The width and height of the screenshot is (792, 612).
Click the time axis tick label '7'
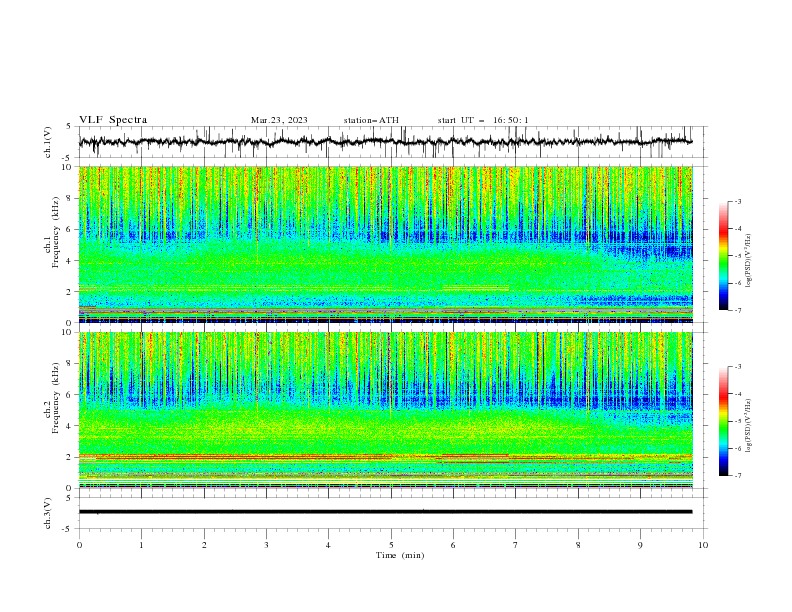[x=516, y=545]
